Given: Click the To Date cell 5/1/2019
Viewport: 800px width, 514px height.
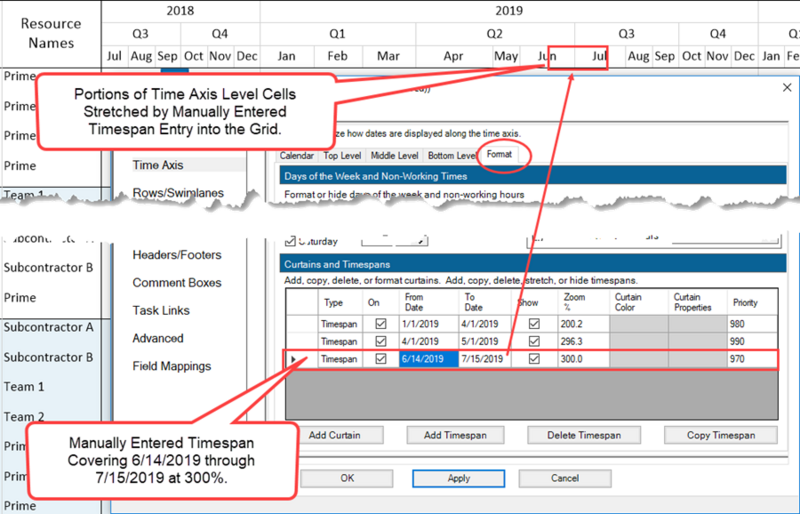Looking at the screenshot, I should tap(485, 341).
